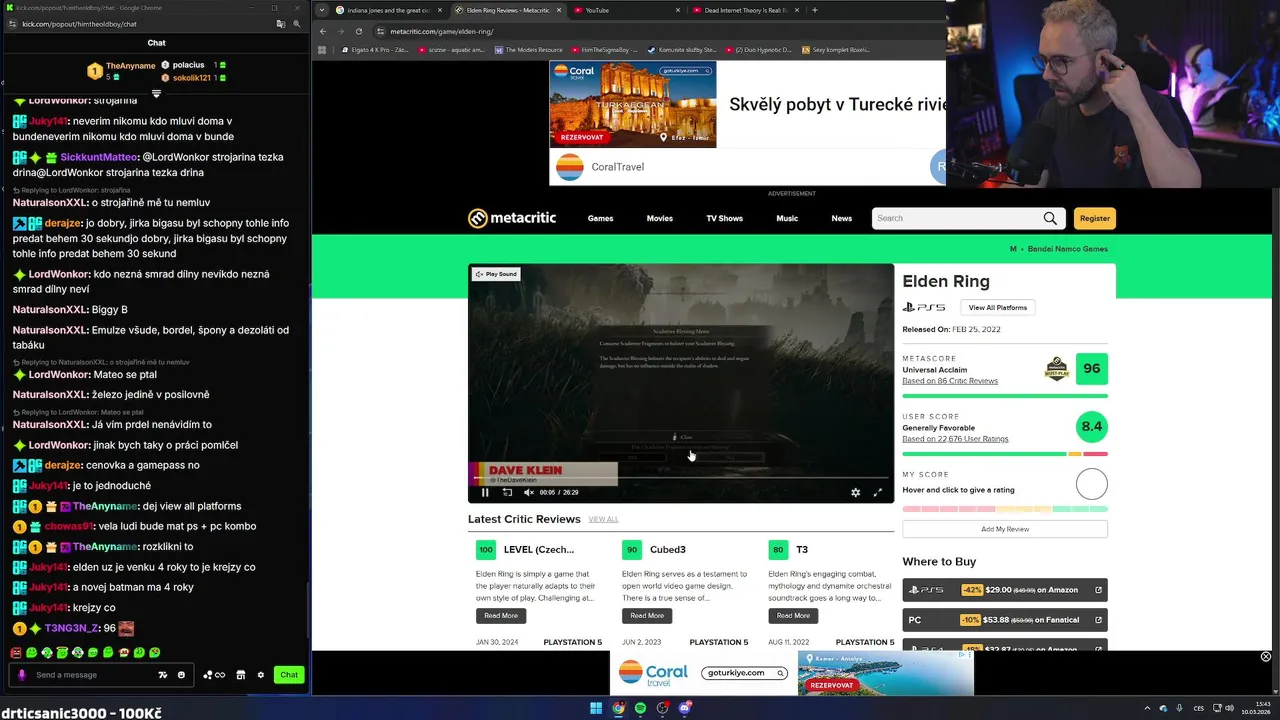Click Read More under LEVEL review
Viewport: 1280px width, 720px height.
pyautogui.click(x=501, y=615)
